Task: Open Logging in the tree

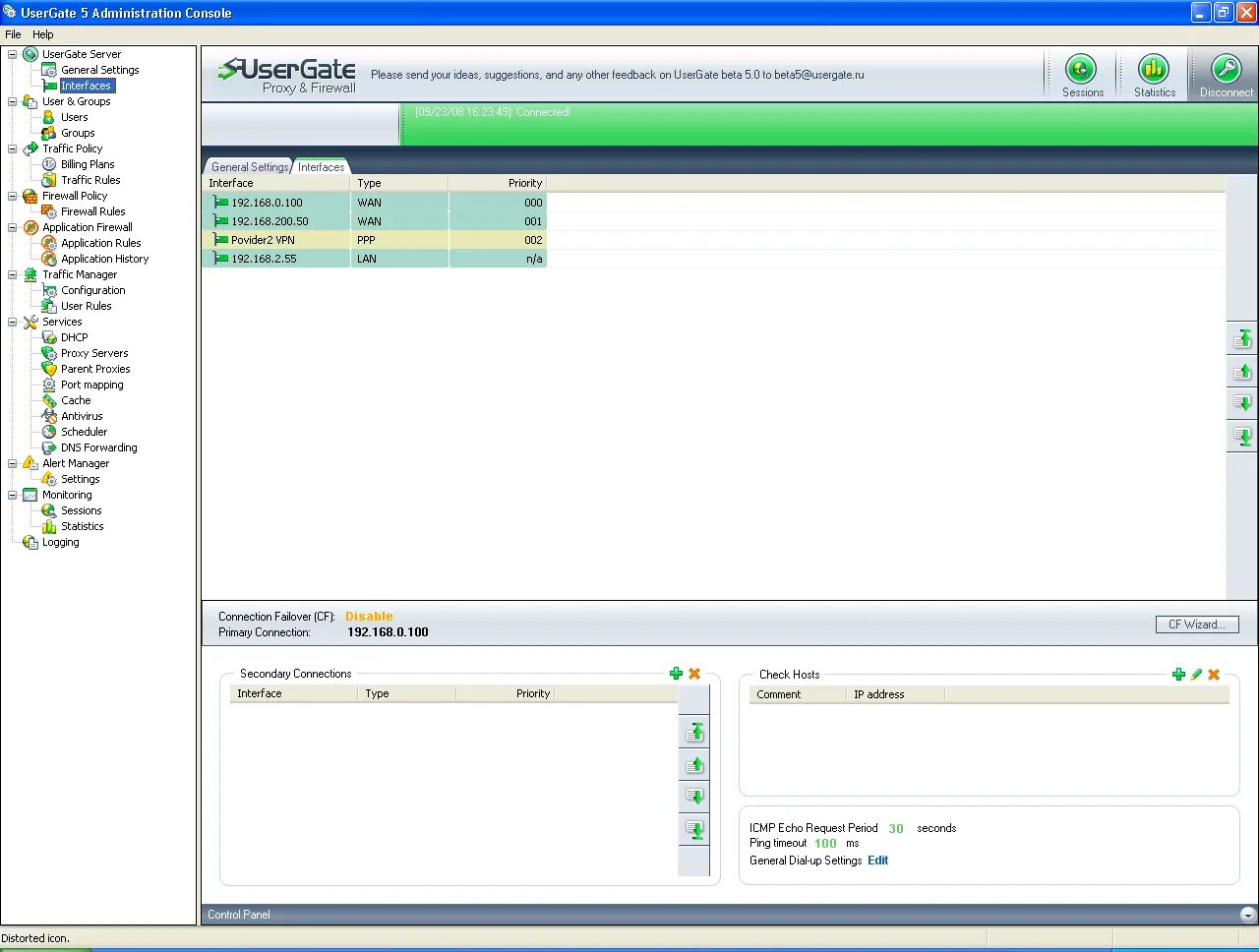Action: click(x=60, y=542)
